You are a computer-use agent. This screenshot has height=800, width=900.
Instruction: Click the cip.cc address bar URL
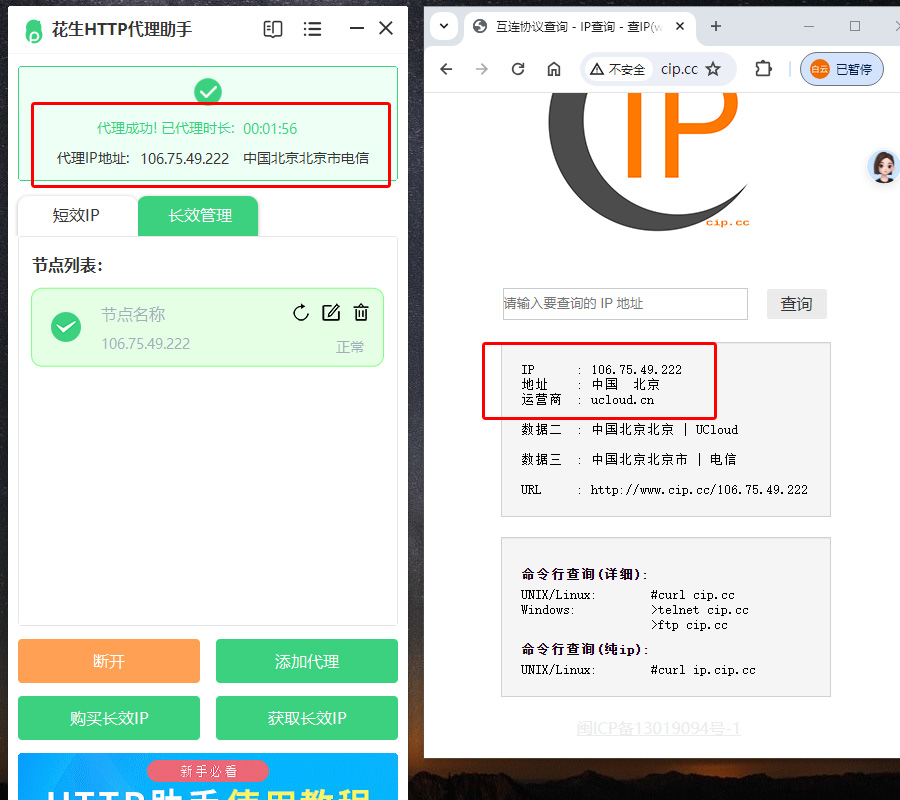coord(680,69)
